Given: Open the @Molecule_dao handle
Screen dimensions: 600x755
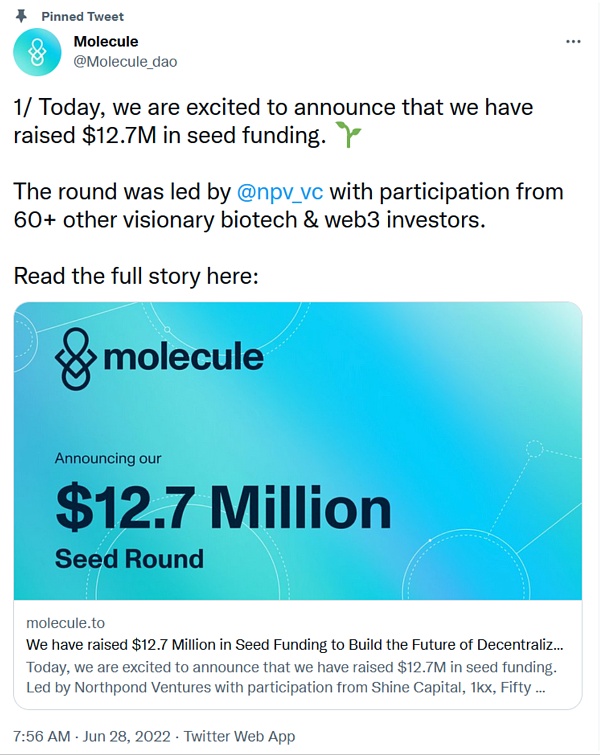Looking at the screenshot, I should [x=125, y=62].
